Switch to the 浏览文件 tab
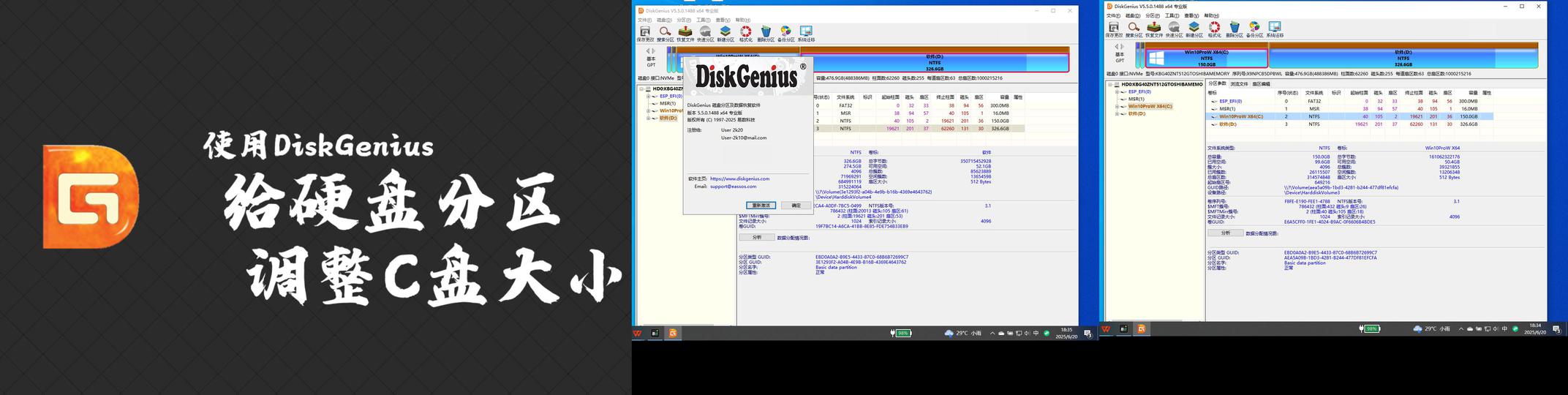The height and width of the screenshot is (395, 1568). (1239, 84)
